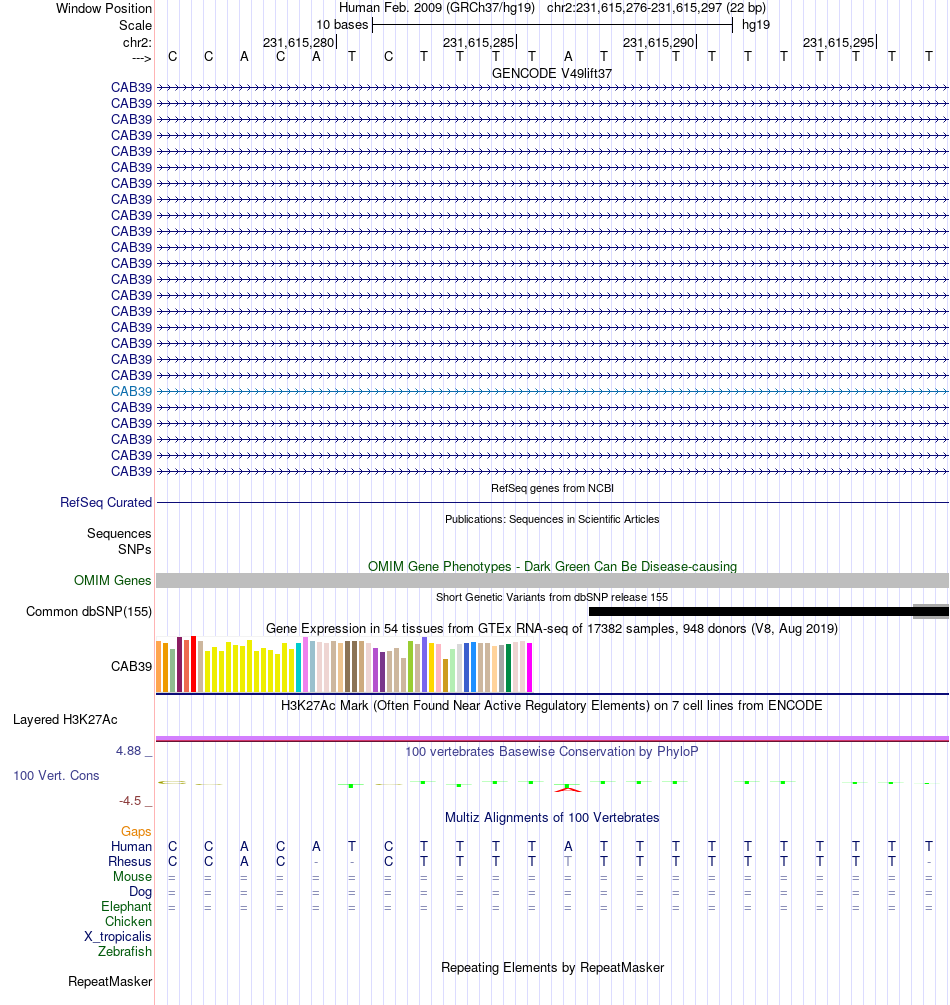Select the Human alignment row label

(131, 847)
